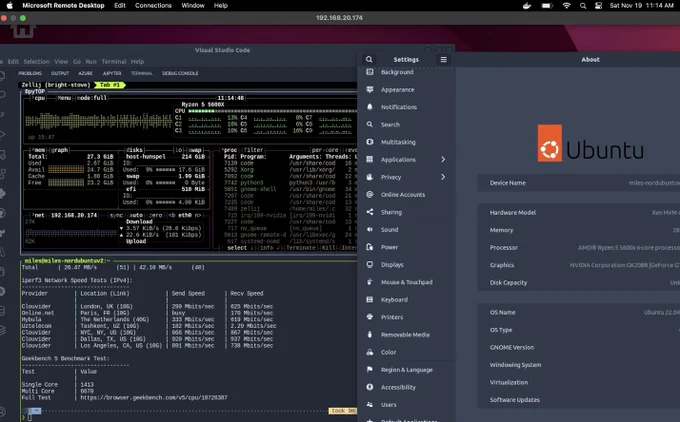Screen dimensions: 680x422
Task: Switch to the AZURE panel tab
Action: click(x=85, y=73)
